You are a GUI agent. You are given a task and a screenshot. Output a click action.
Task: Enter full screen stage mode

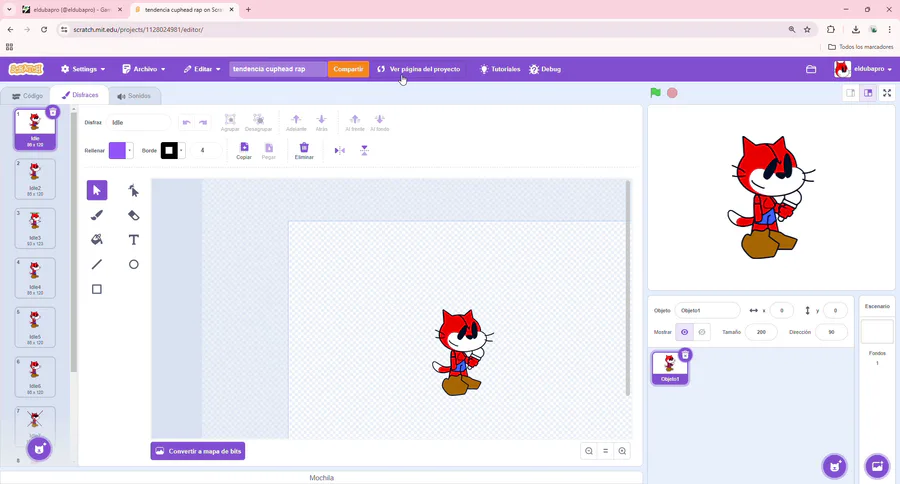[x=887, y=93]
